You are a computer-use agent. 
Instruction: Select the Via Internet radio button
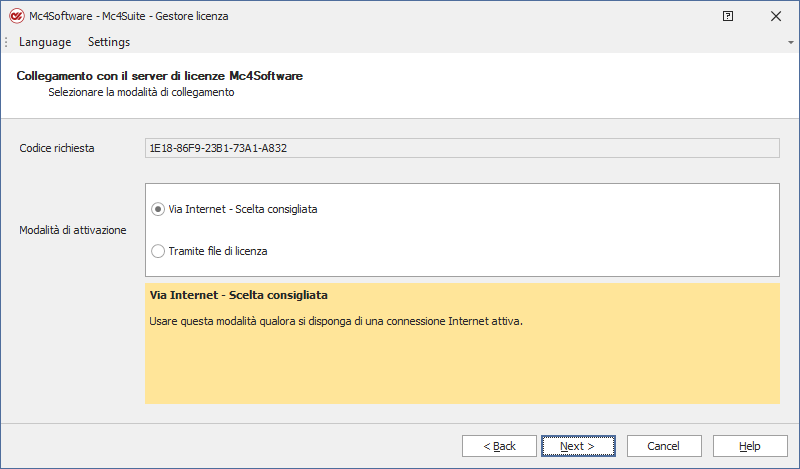158,209
